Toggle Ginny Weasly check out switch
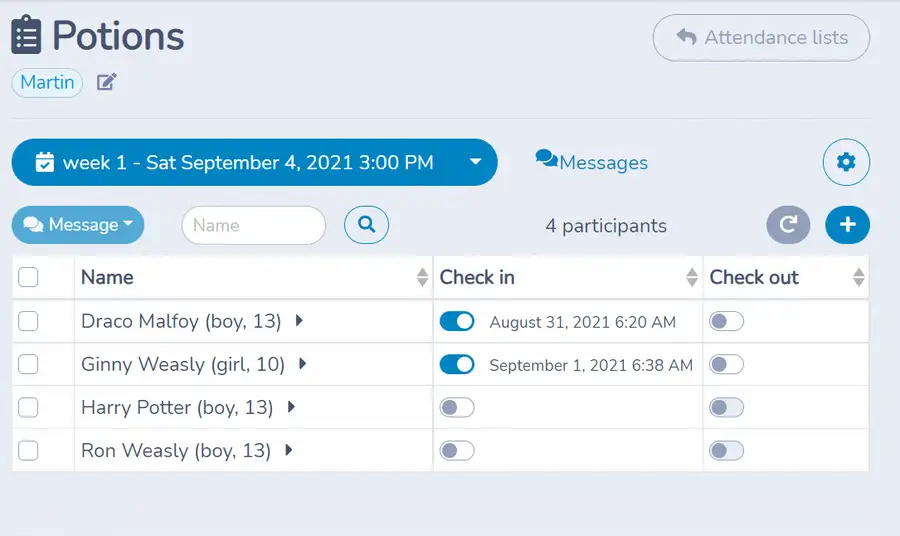The image size is (900, 536). click(x=727, y=364)
